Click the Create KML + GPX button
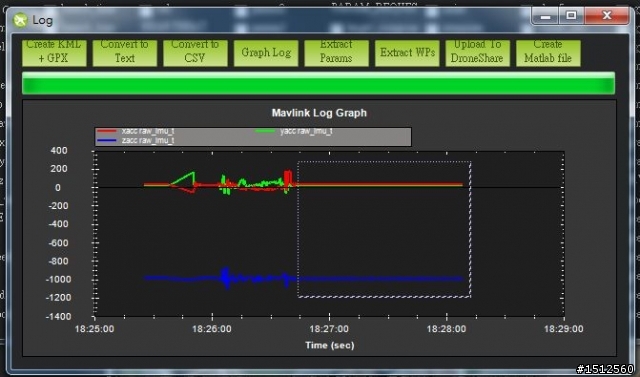 pyautogui.click(x=54, y=52)
